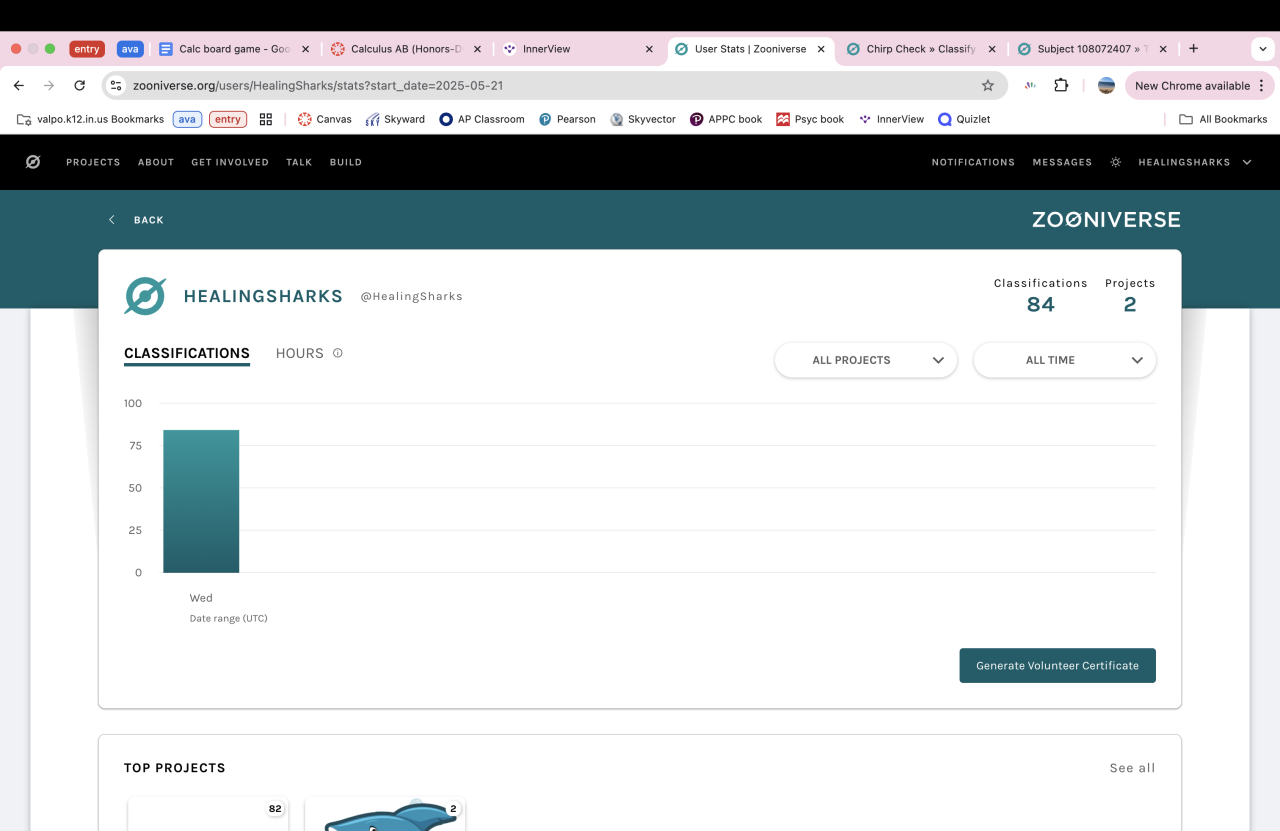This screenshot has height=831, width=1280.
Task: Reload the page with refresh icon
Action: click(x=80, y=86)
